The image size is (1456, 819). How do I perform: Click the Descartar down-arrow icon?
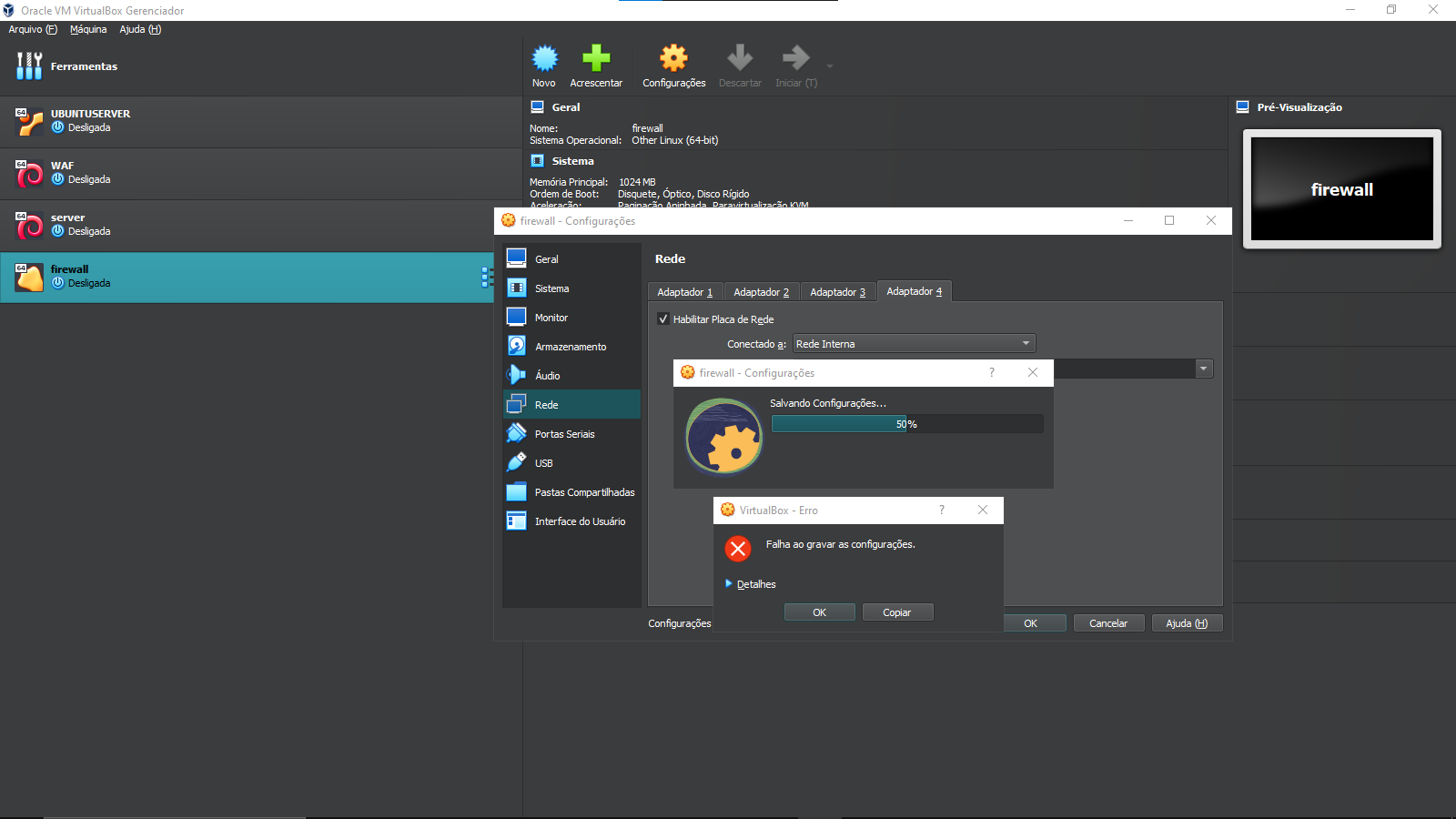[740, 58]
